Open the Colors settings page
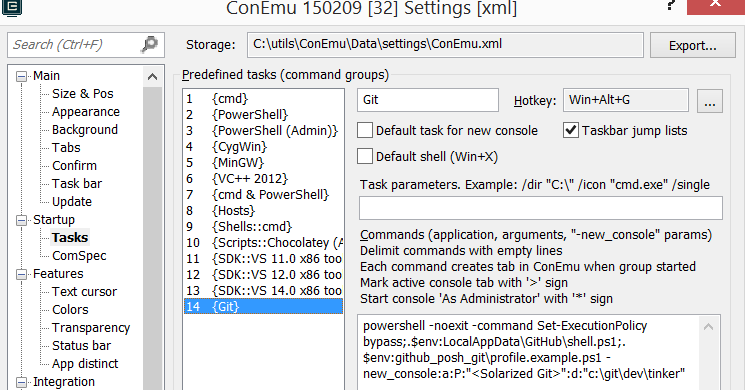The width and height of the screenshot is (745, 390). [x=70, y=310]
